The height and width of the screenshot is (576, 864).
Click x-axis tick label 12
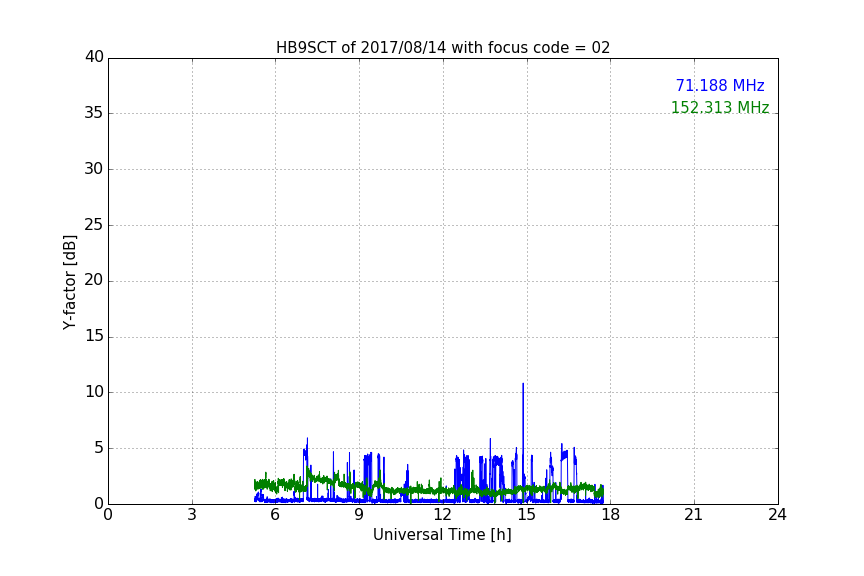(x=442, y=515)
